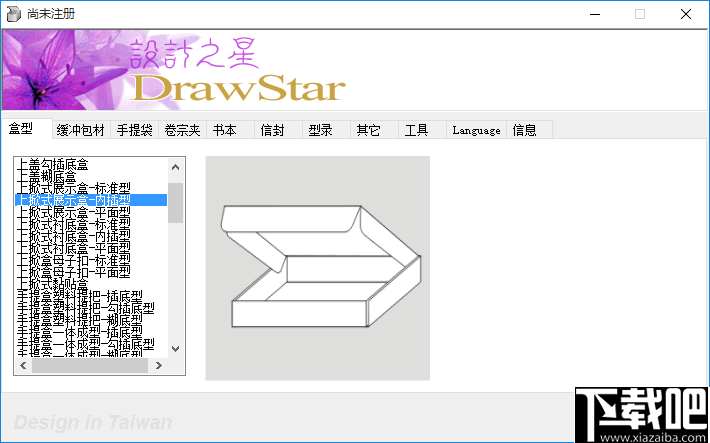Open the 工具 tab
The image size is (710, 443).
click(x=422, y=130)
